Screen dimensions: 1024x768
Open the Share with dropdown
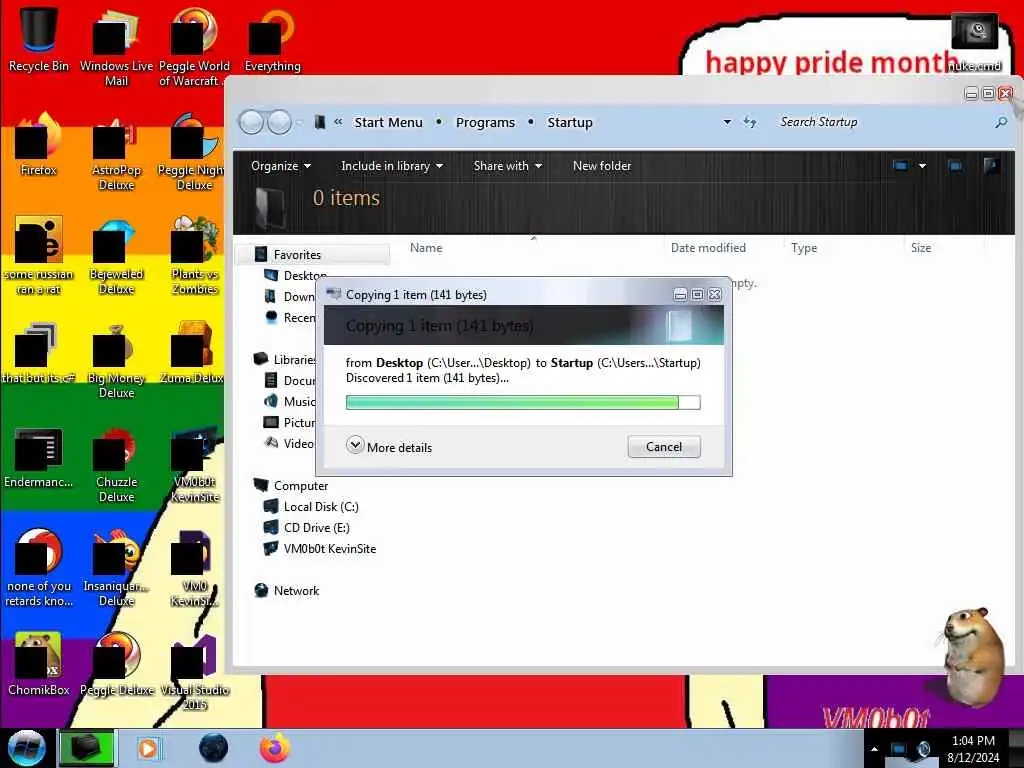[507, 166]
